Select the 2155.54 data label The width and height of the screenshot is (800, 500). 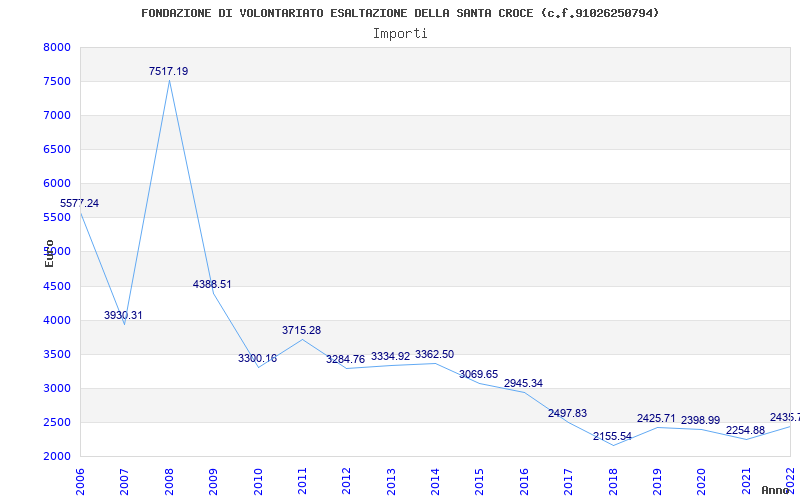pyautogui.click(x=612, y=436)
